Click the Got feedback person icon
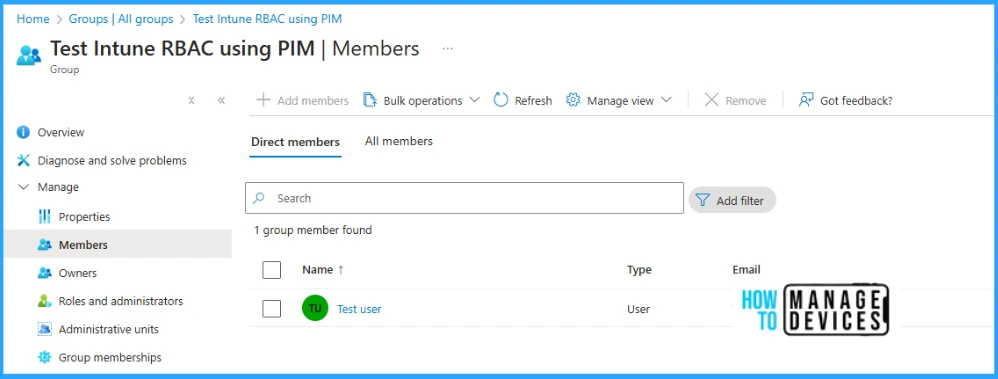This screenshot has width=998, height=379. click(806, 100)
